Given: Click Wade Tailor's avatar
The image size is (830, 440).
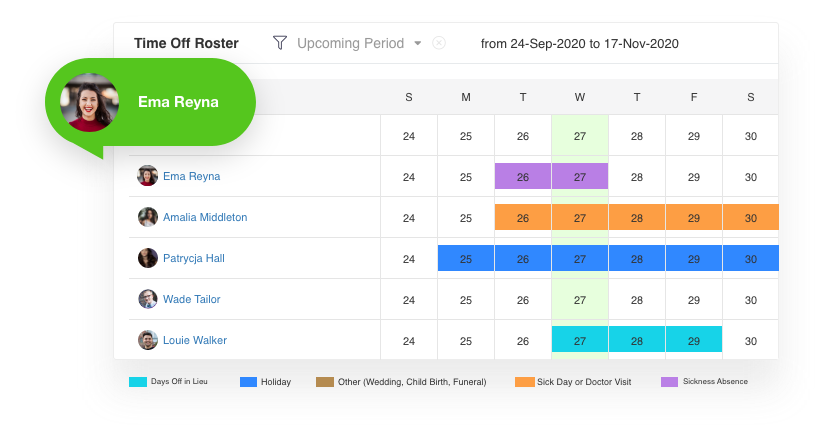Looking at the screenshot, I should pos(148,299).
